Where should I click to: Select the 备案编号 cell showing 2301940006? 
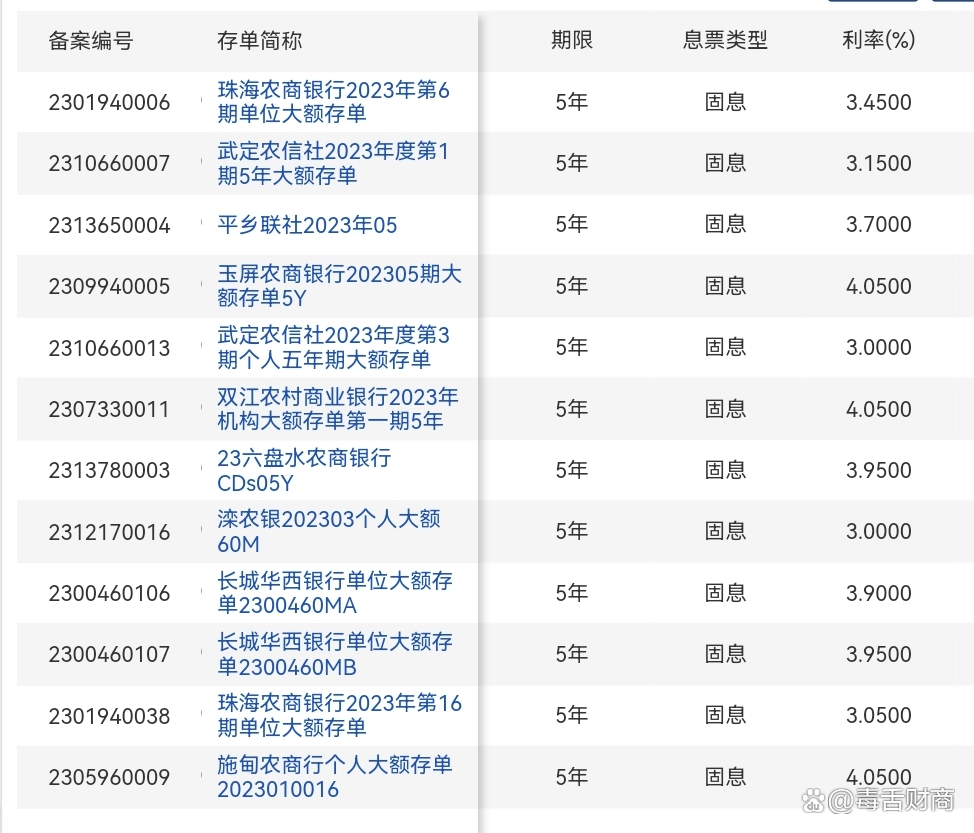(x=109, y=102)
